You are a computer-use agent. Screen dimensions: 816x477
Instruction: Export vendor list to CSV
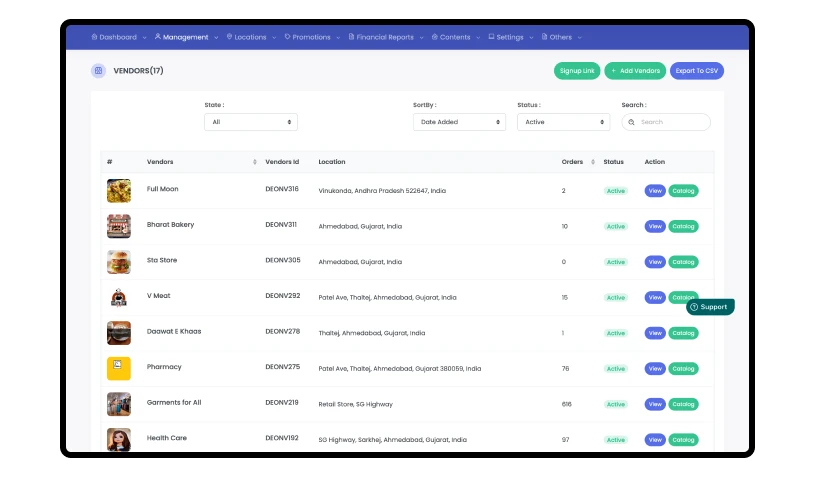point(696,71)
